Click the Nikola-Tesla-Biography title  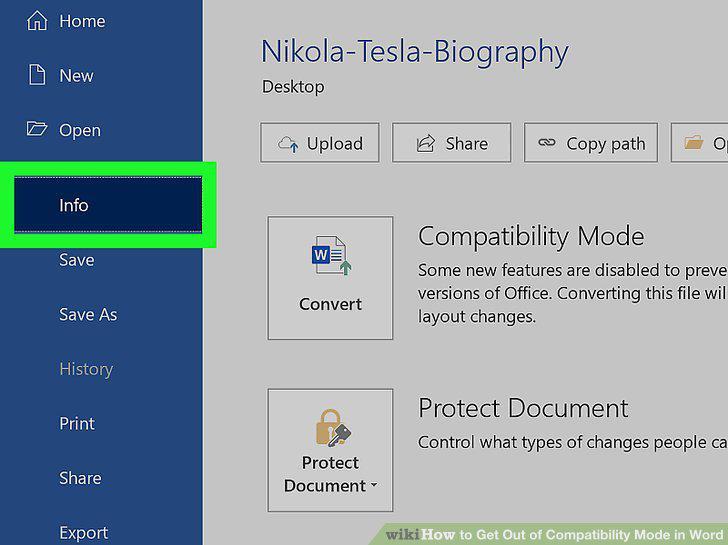(x=415, y=52)
